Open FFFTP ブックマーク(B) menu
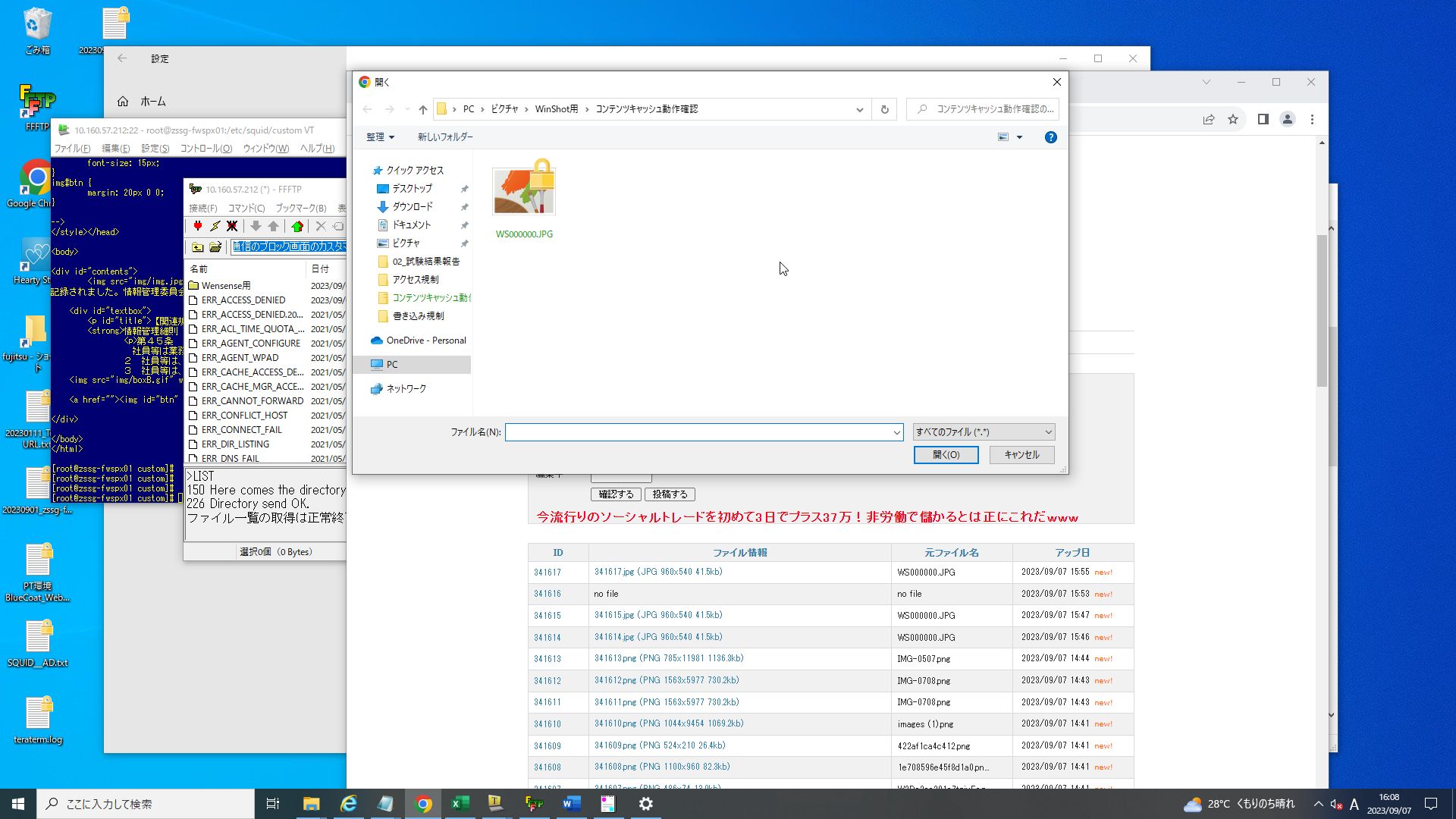The height and width of the screenshot is (819, 1456). (300, 208)
